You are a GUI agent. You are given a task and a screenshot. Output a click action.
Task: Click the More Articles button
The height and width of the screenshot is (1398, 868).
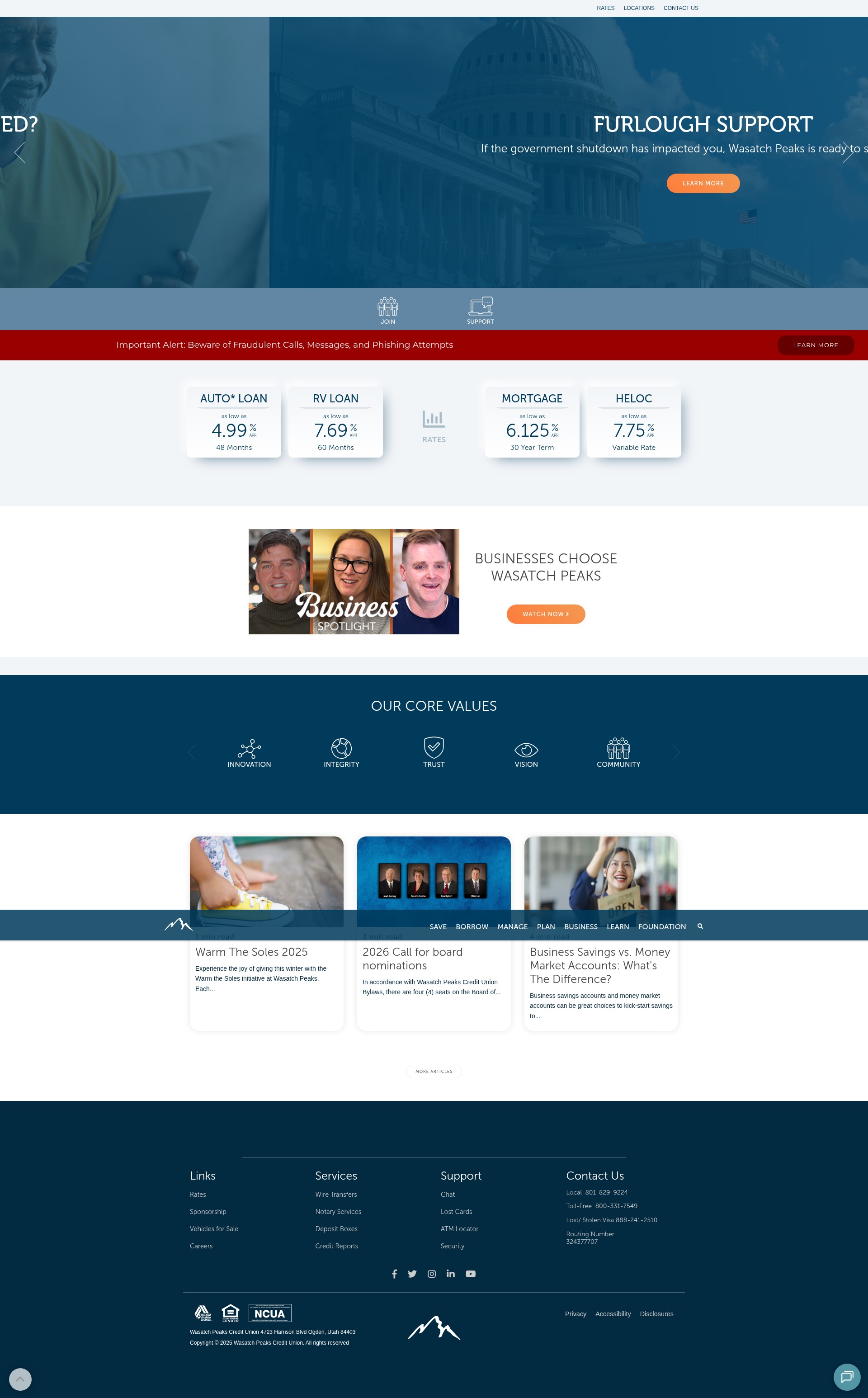pyautogui.click(x=434, y=1071)
